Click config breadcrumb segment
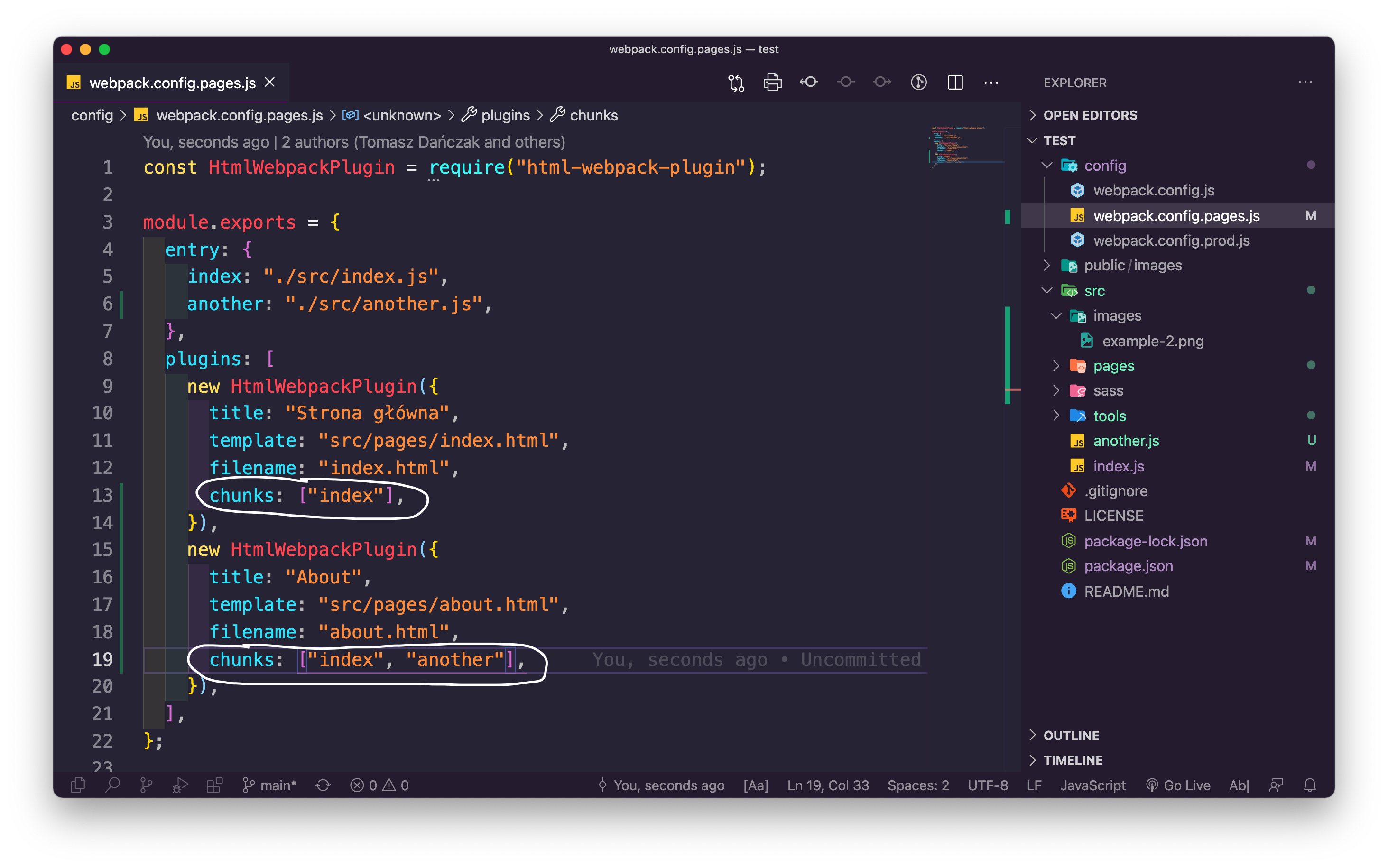Viewport: 1388px width, 868px height. tap(92, 115)
